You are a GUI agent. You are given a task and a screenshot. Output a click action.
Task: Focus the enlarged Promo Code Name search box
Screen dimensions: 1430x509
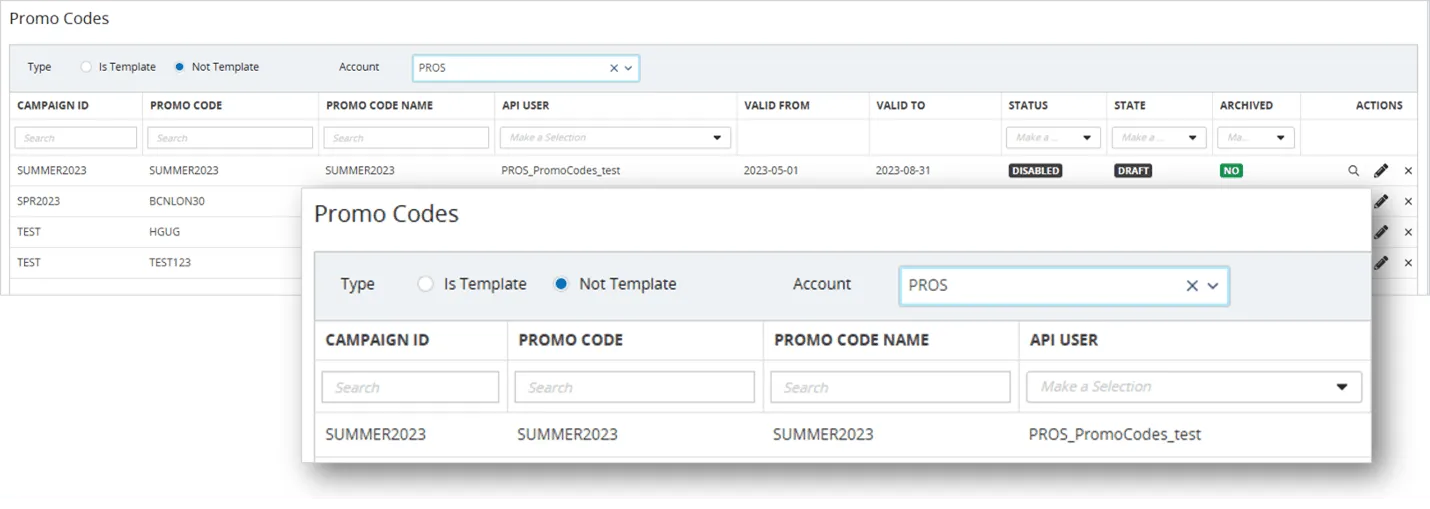click(x=890, y=387)
